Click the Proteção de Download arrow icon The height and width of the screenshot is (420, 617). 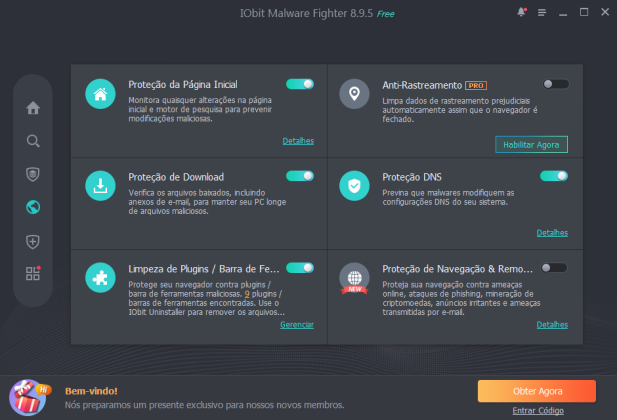pos(100,186)
